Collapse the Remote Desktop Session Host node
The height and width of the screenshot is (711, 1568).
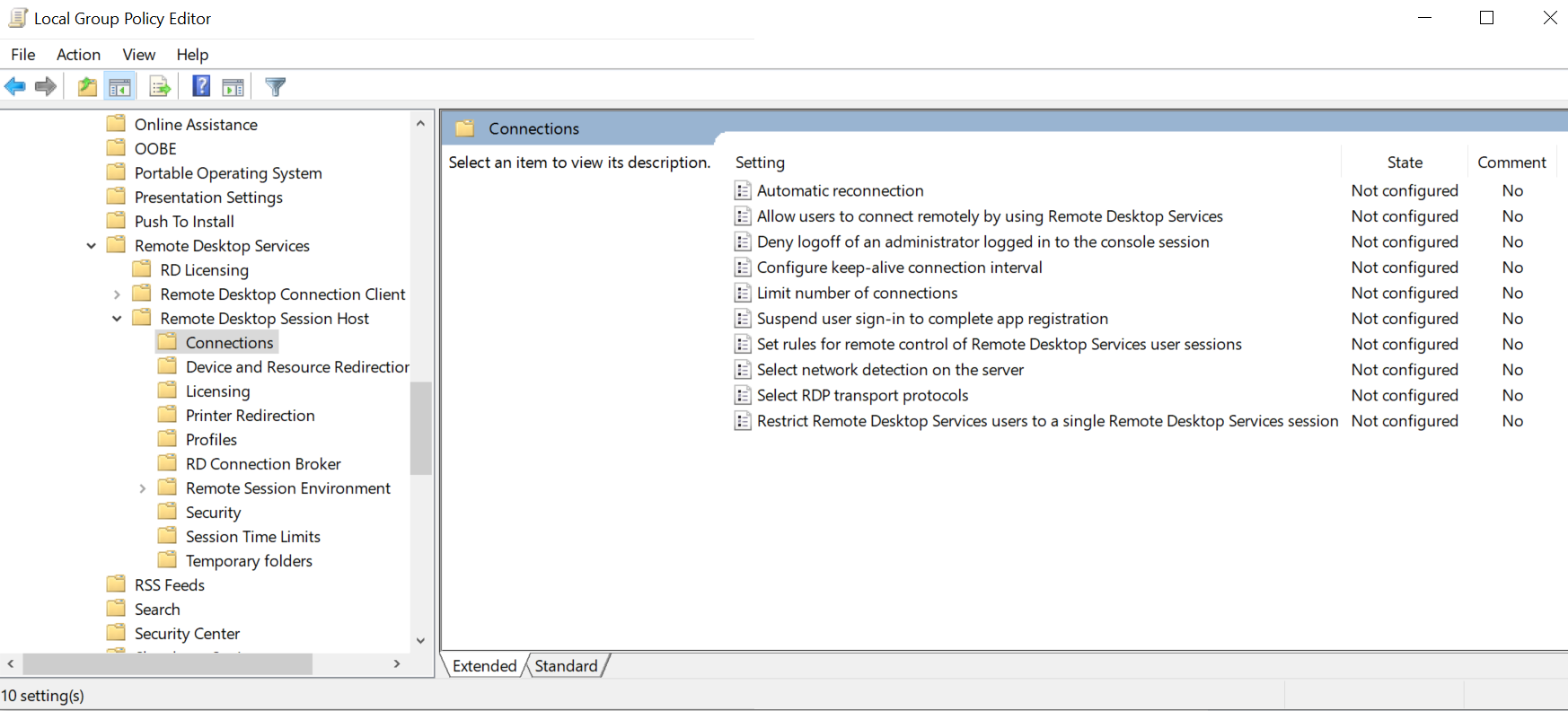click(x=117, y=319)
